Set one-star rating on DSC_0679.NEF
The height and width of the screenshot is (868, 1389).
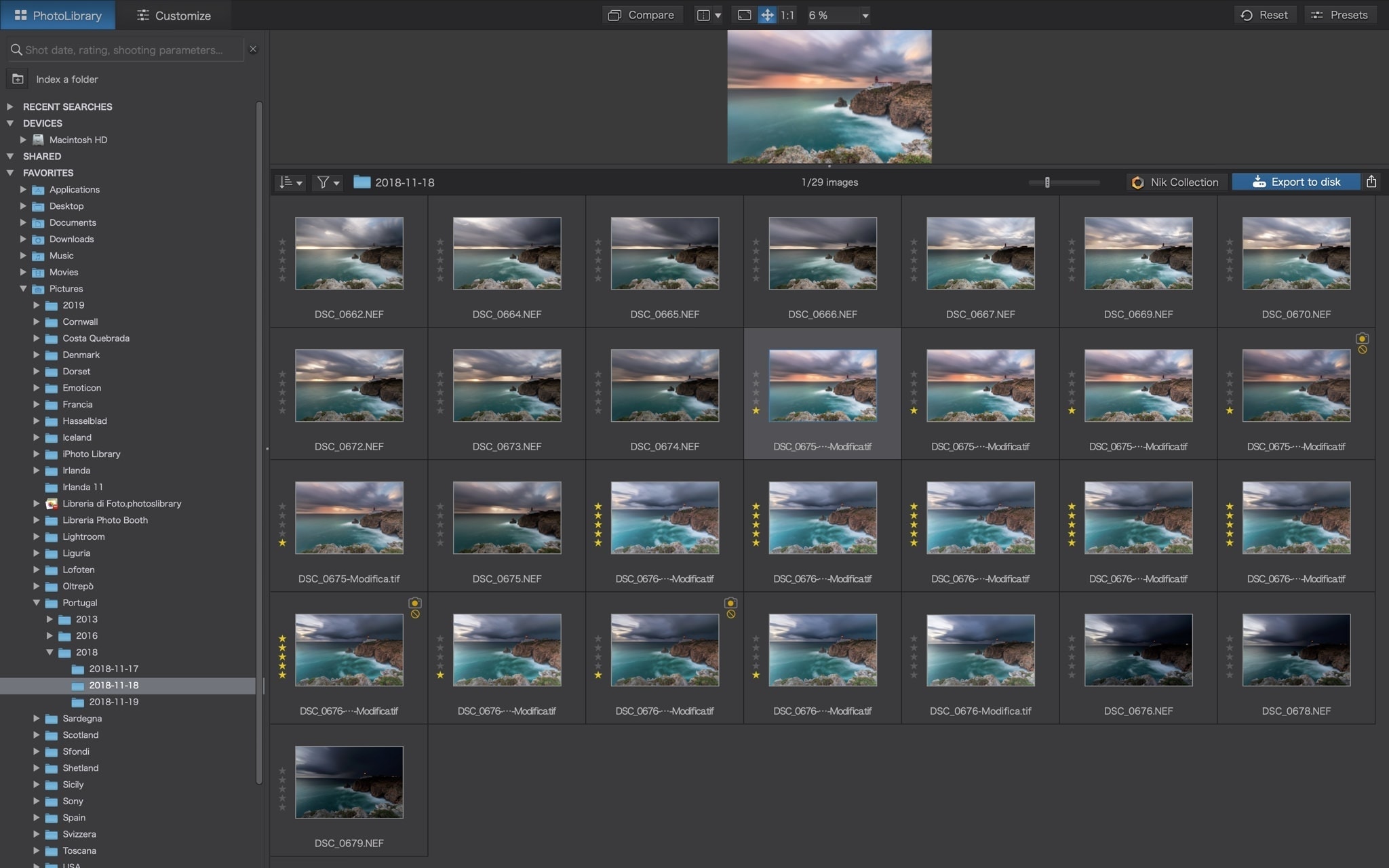tap(282, 808)
